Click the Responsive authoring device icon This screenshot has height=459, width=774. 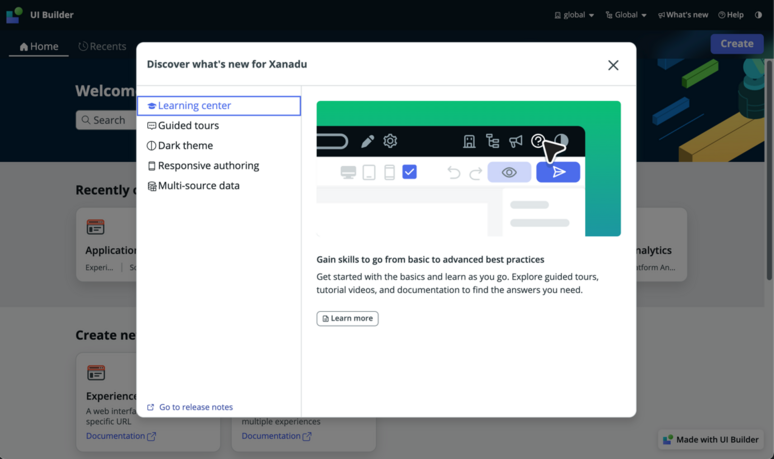point(152,166)
